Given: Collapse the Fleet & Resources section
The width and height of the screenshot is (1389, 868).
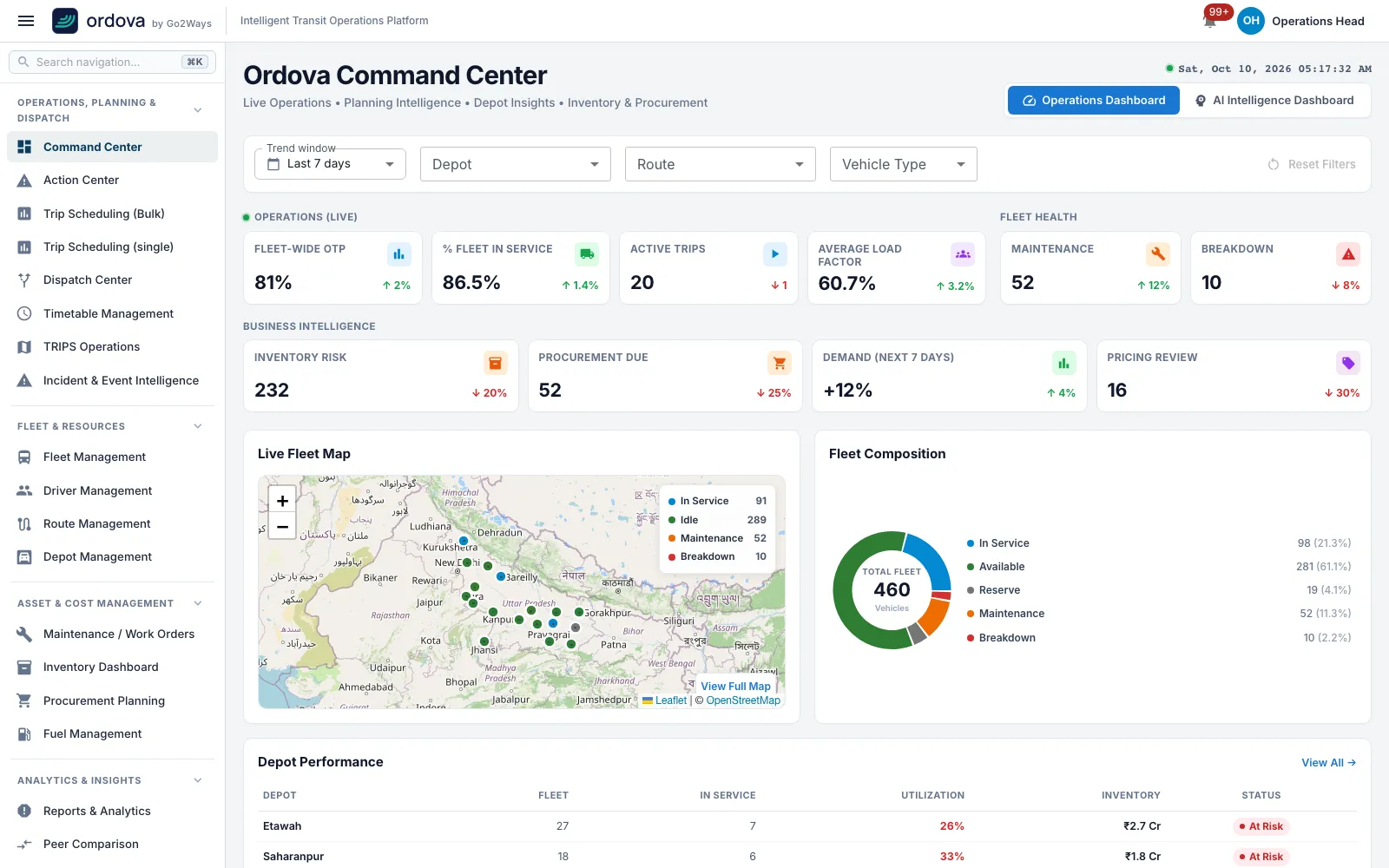Looking at the screenshot, I should pyautogui.click(x=198, y=426).
